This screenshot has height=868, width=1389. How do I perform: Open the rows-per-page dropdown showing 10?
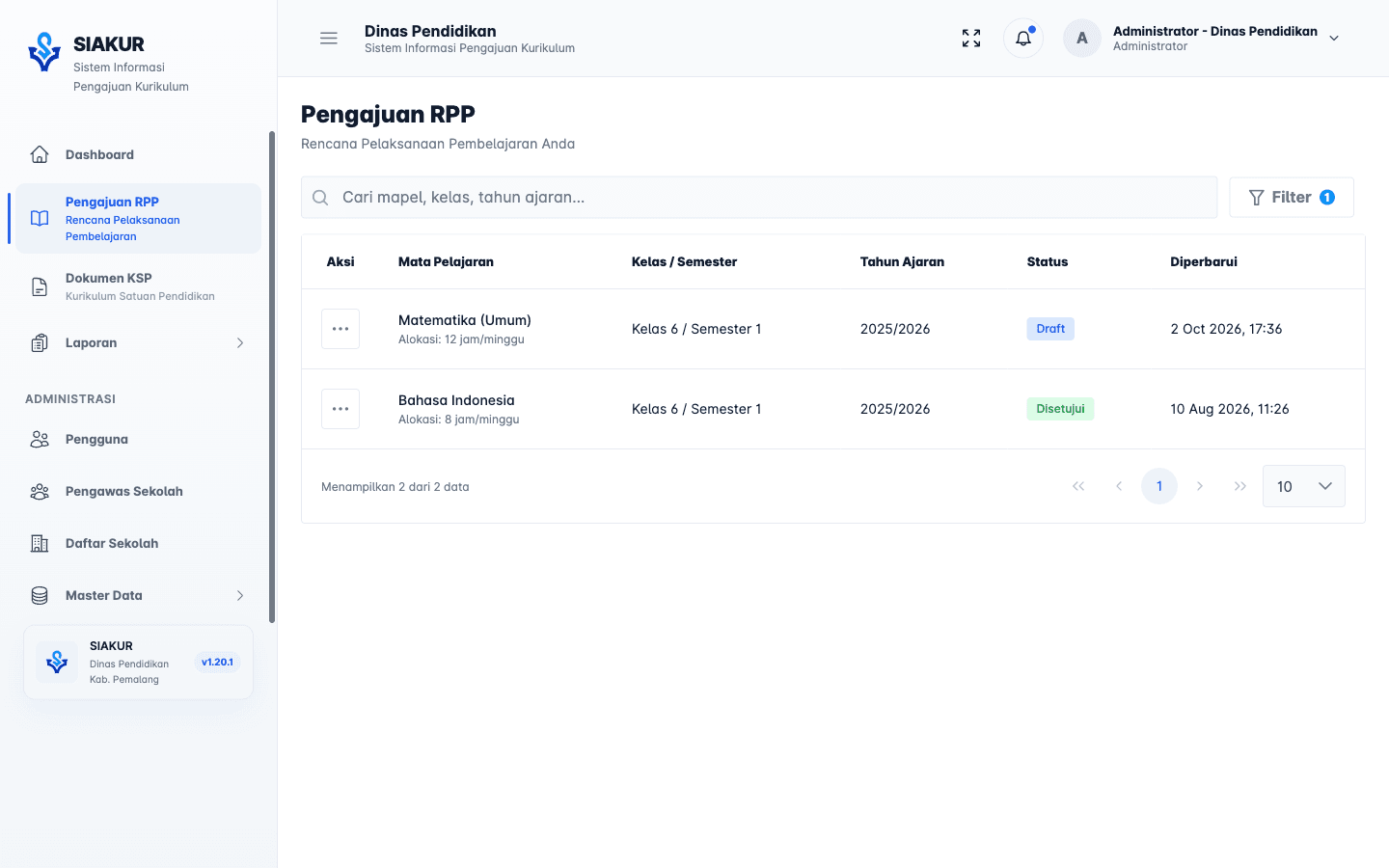[1304, 486]
